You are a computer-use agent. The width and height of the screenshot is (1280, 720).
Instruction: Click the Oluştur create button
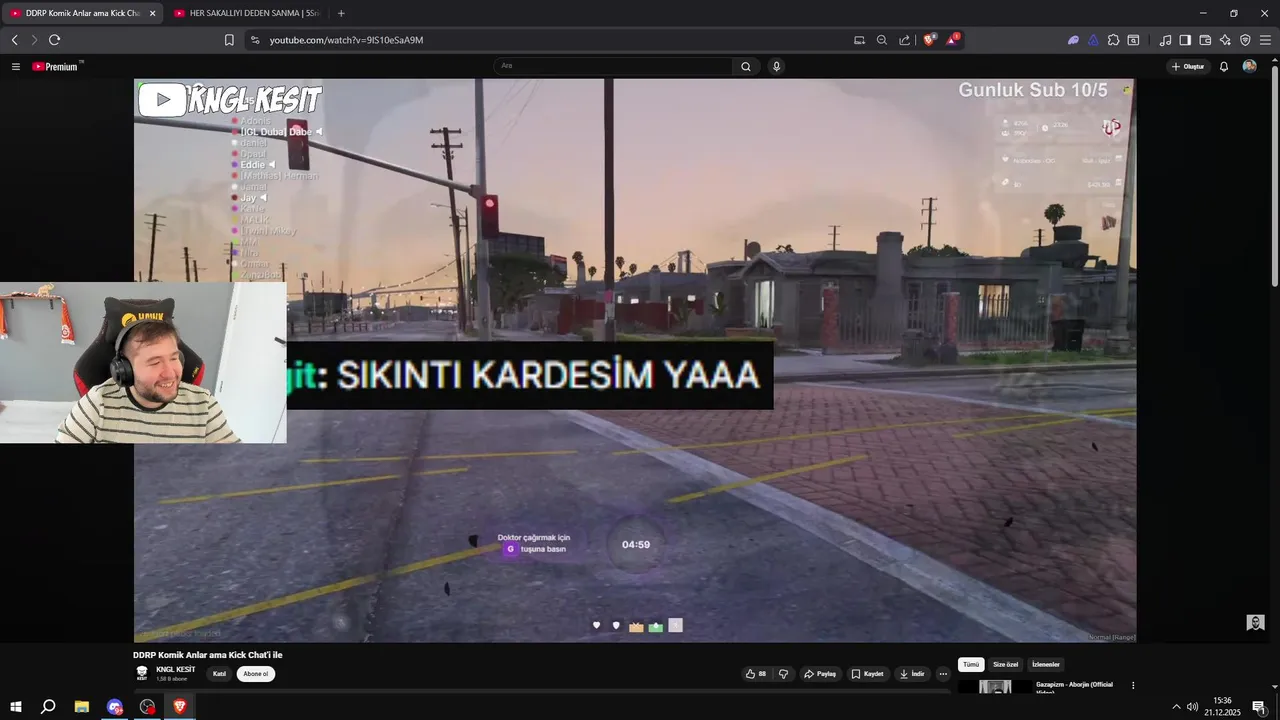1188,66
